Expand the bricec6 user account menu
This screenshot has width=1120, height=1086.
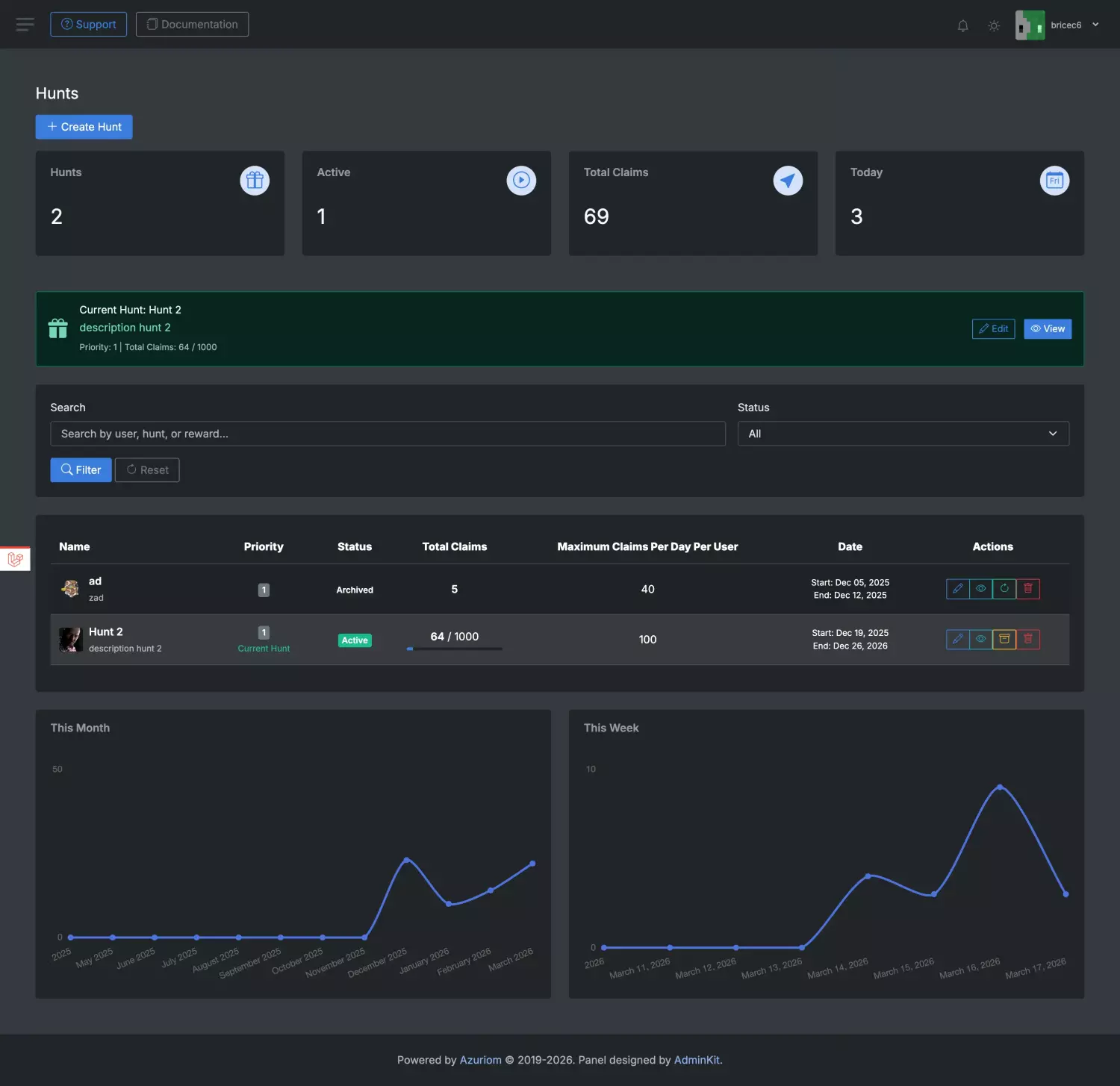coord(1058,25)
